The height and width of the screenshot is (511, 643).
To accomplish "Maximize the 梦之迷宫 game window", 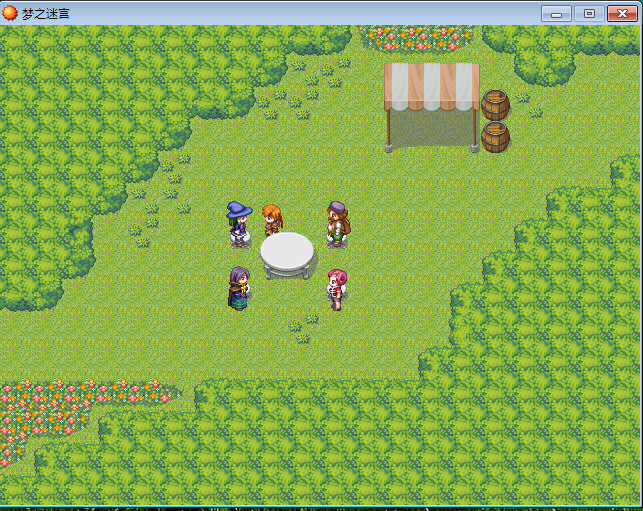I will [589, 14].
